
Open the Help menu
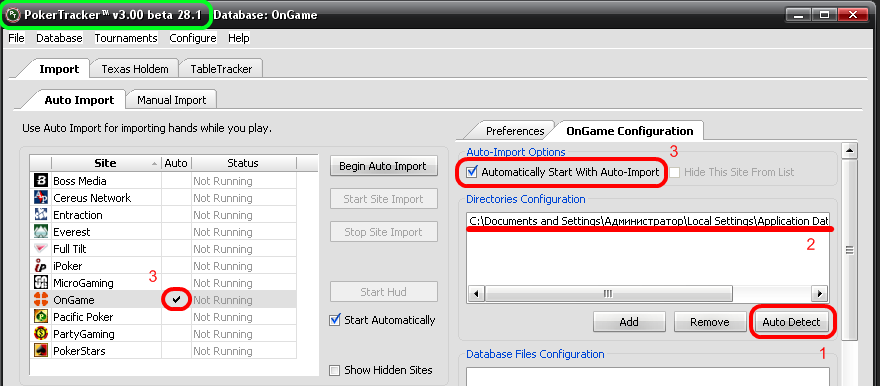(239, 38)
